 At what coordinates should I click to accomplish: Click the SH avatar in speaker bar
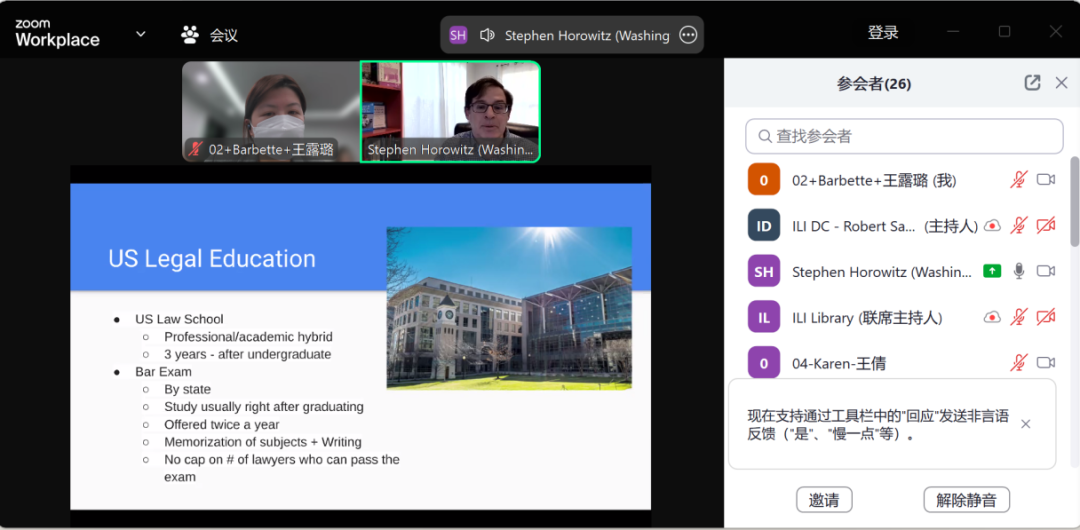click(458, 35)
